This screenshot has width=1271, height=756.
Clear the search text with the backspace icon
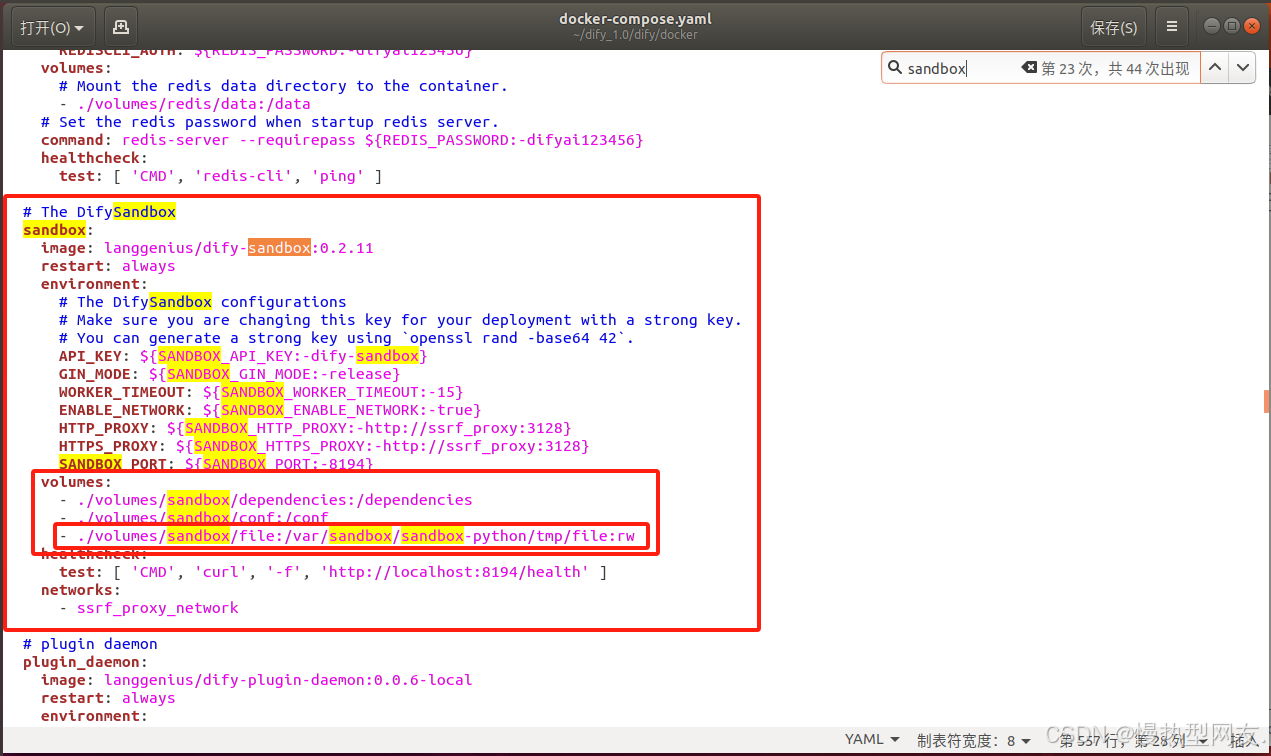[1029, 68]
